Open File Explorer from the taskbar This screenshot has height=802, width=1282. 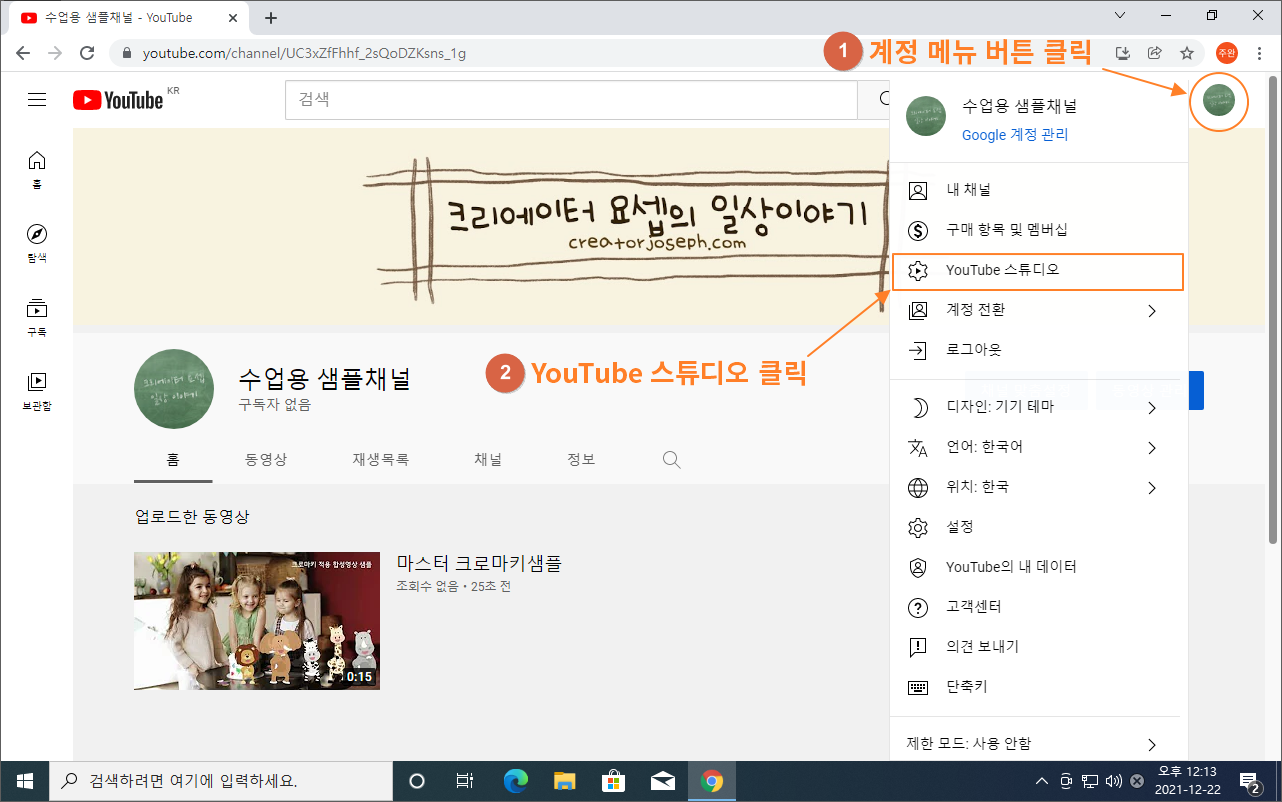tap(565, 781)
